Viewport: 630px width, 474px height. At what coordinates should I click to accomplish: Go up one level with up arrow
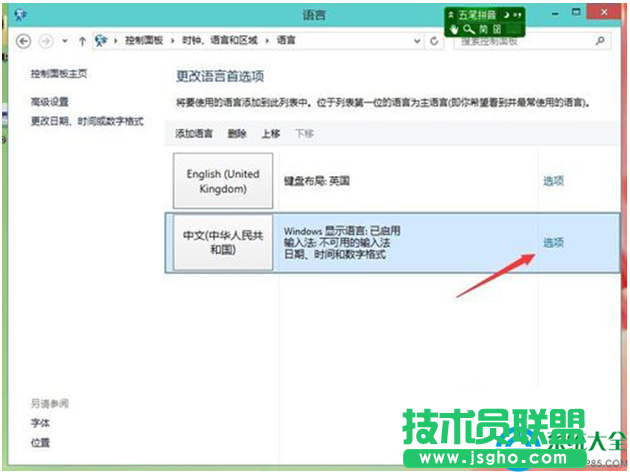point(82,41)
